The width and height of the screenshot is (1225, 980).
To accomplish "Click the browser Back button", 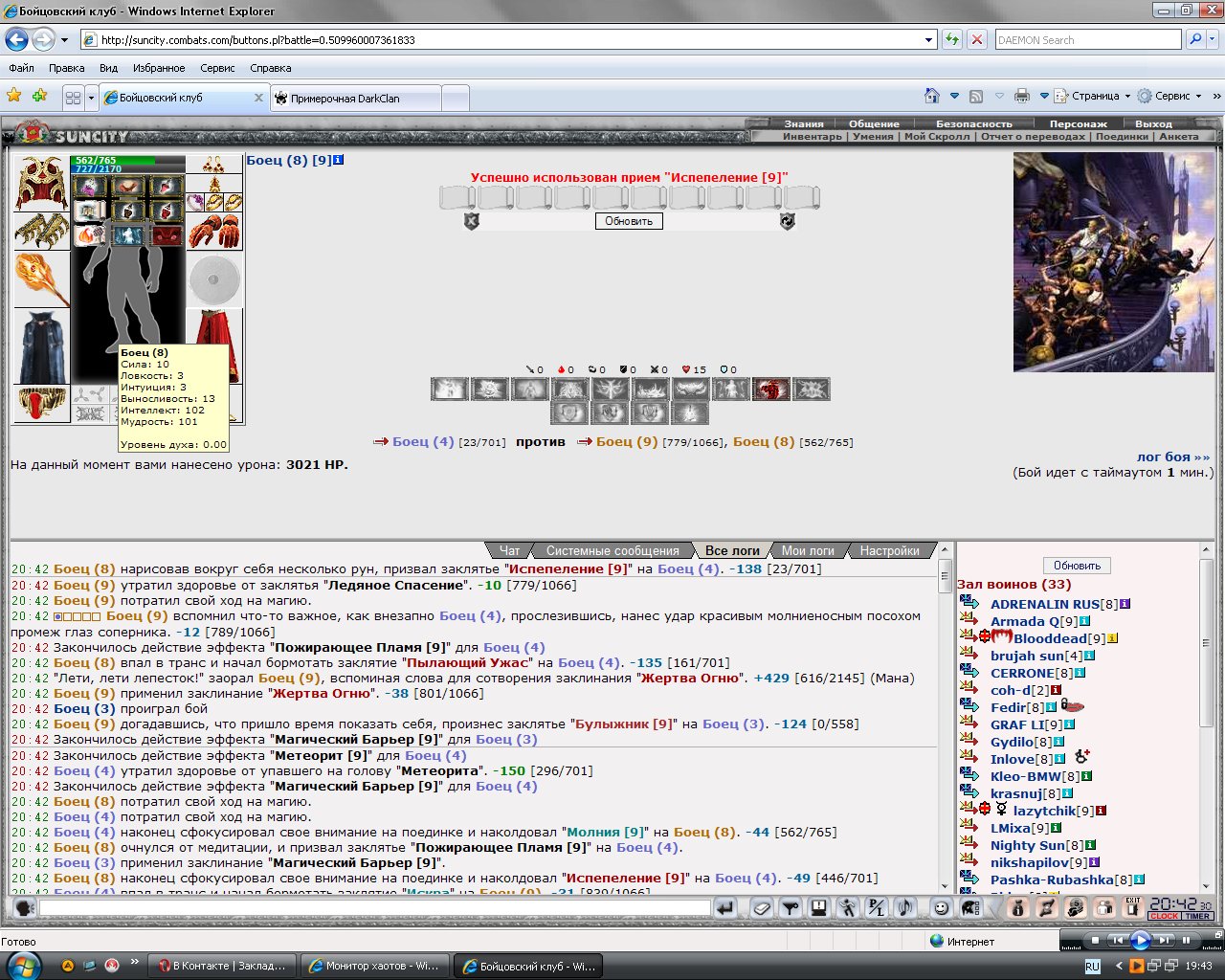I will 16,40.
